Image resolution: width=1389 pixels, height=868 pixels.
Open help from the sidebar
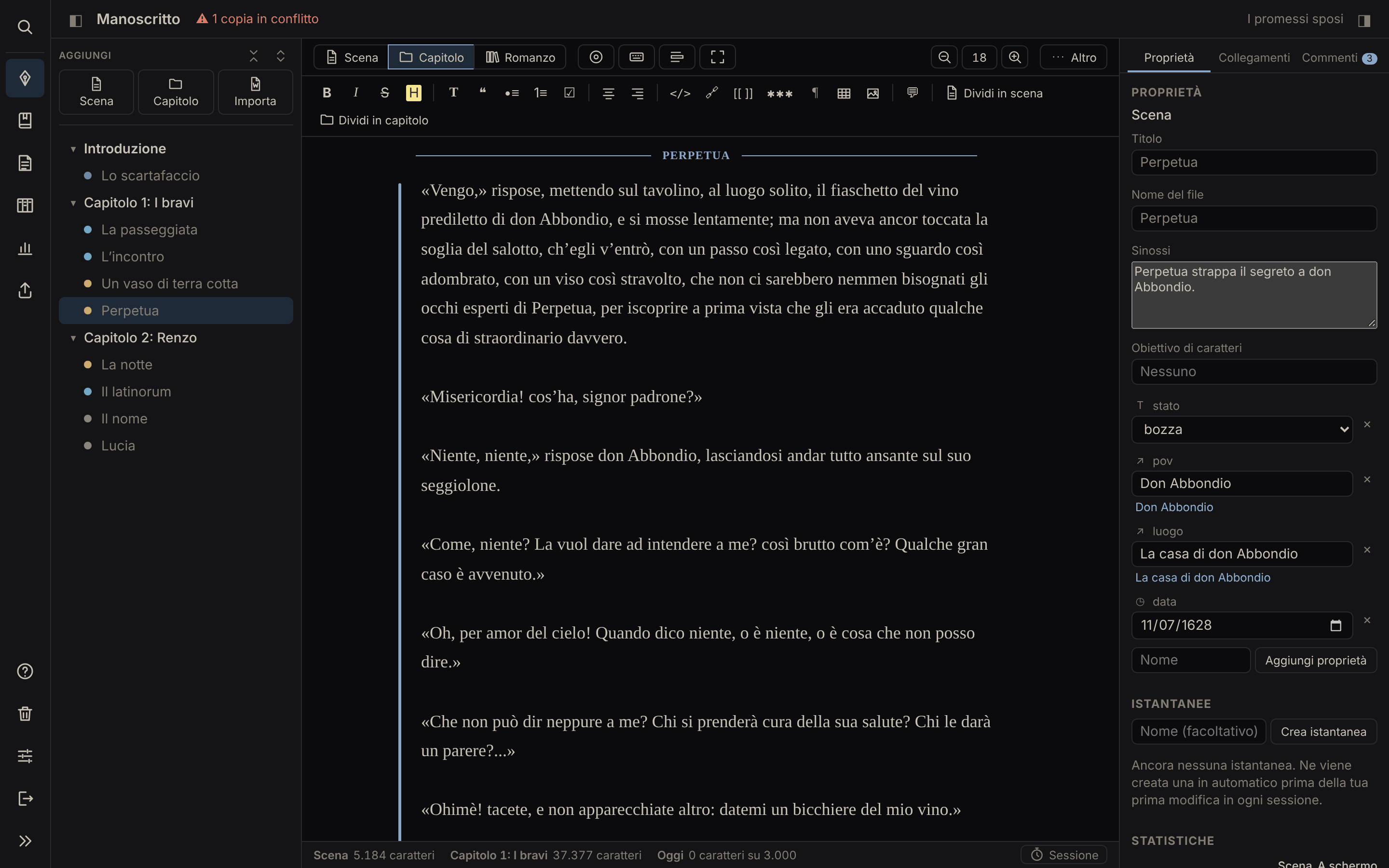[25, 671]
